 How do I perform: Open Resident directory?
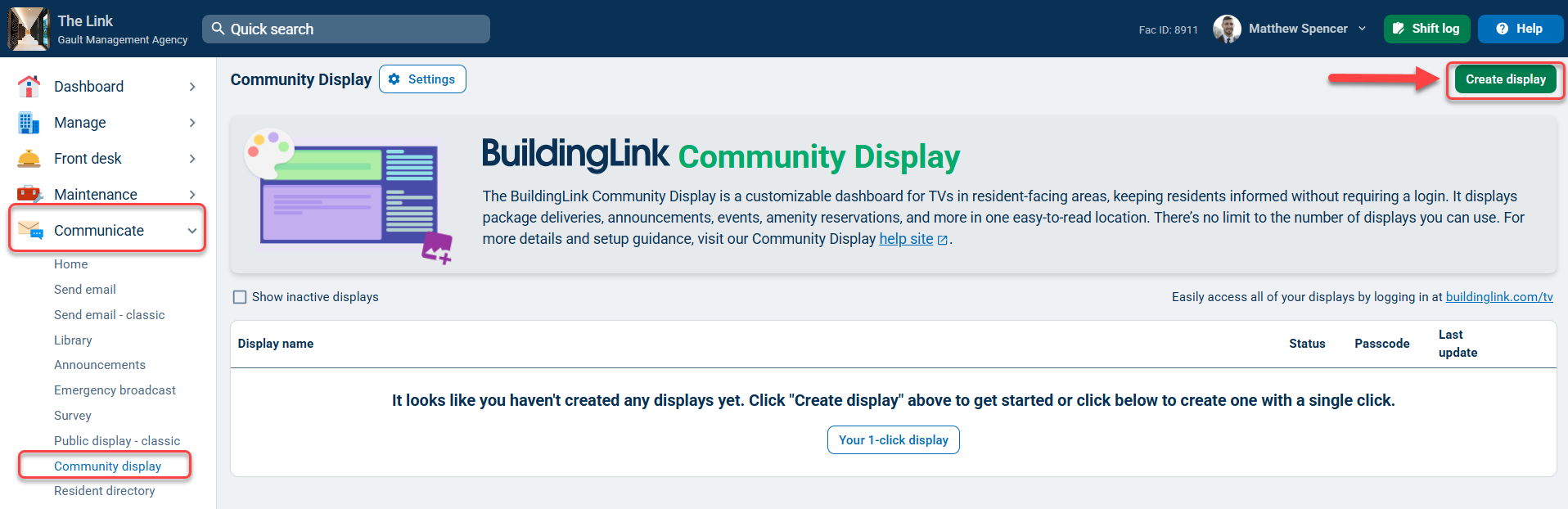click(105, 491)
